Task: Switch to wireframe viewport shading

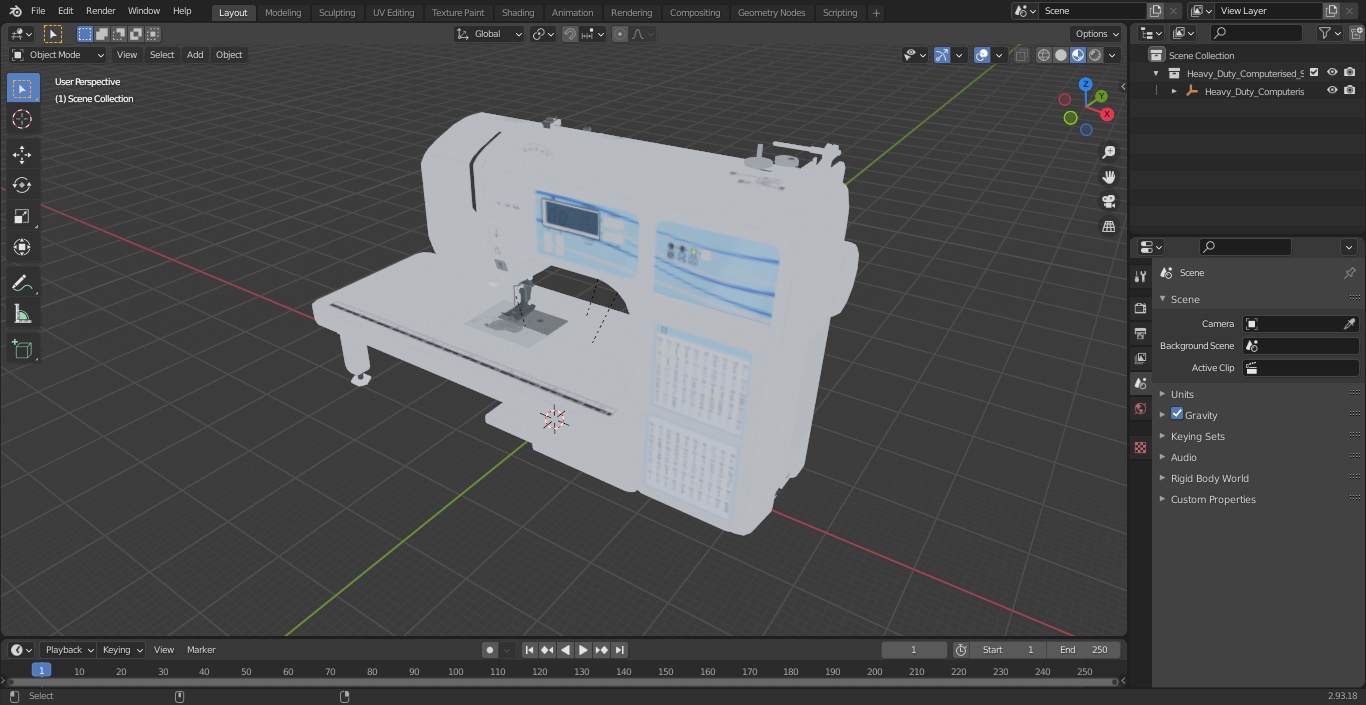Action: 1044,55
